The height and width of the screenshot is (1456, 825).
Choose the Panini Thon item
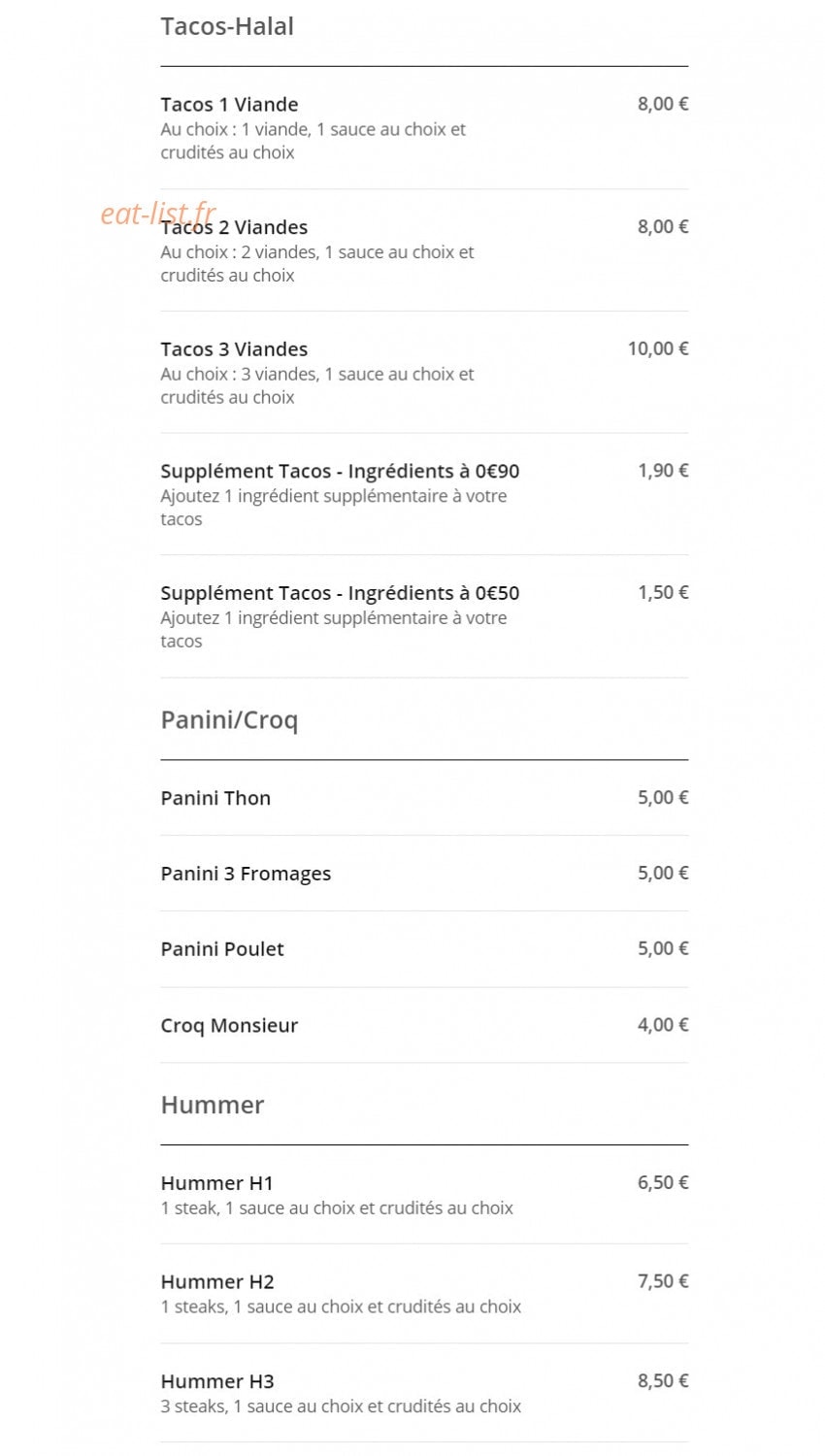pyautogui.click(x=424, y=798)
